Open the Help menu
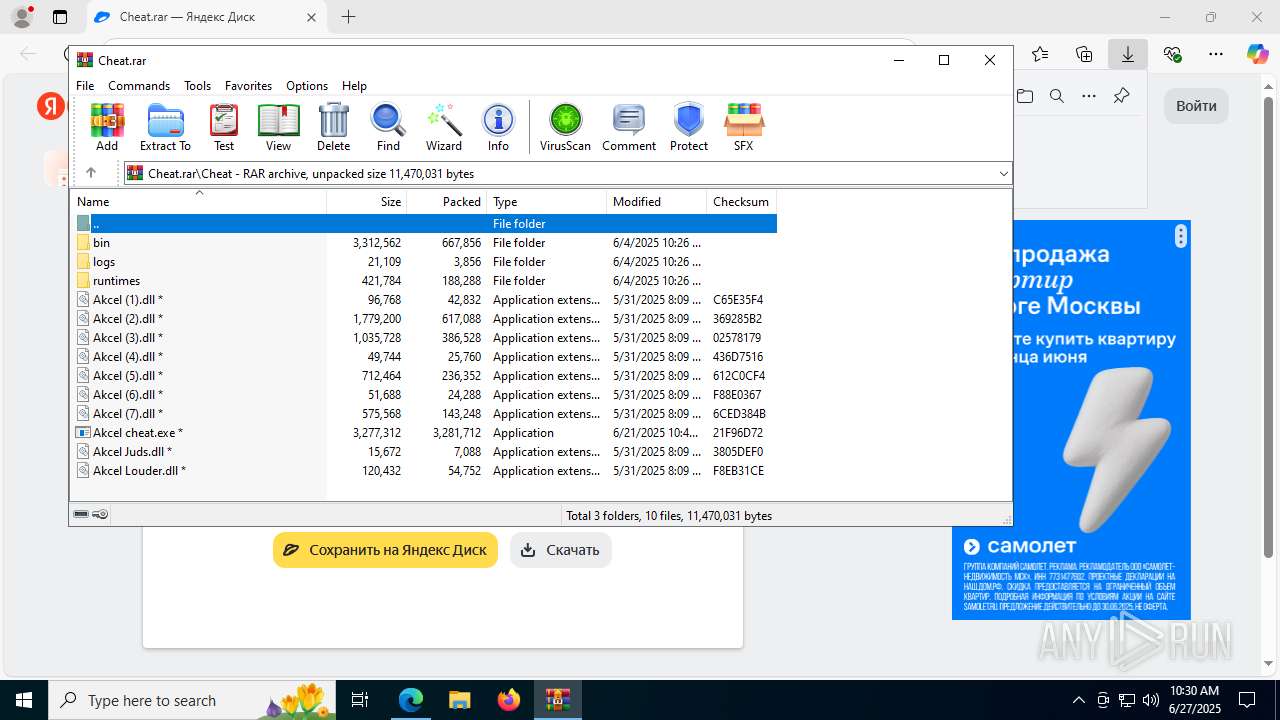 coord(354,86)
